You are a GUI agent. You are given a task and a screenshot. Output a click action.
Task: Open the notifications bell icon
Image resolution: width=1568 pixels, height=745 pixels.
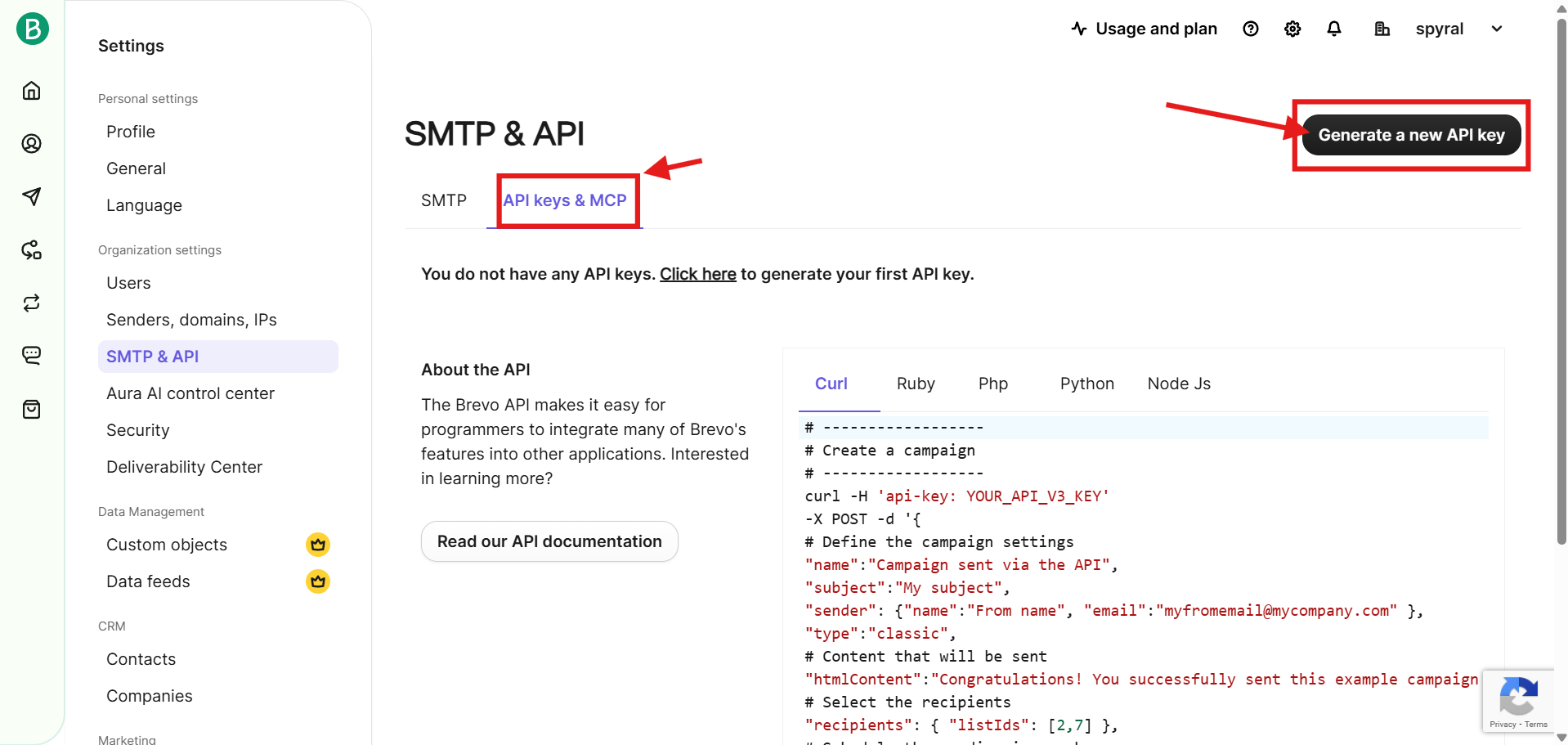[x=1334, y=29]
